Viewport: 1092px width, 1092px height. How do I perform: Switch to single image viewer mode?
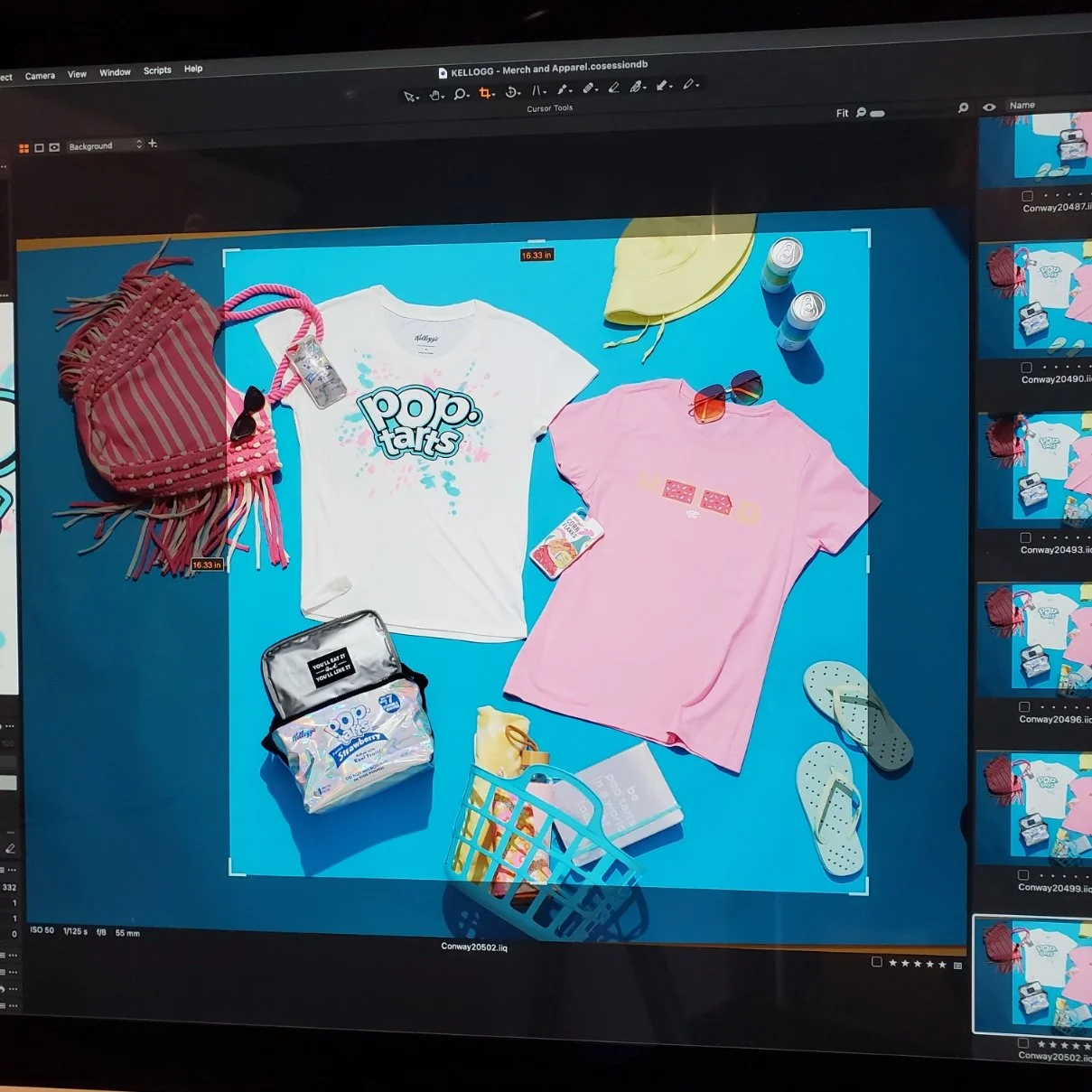pyautogui.click(x=39, y=147)
